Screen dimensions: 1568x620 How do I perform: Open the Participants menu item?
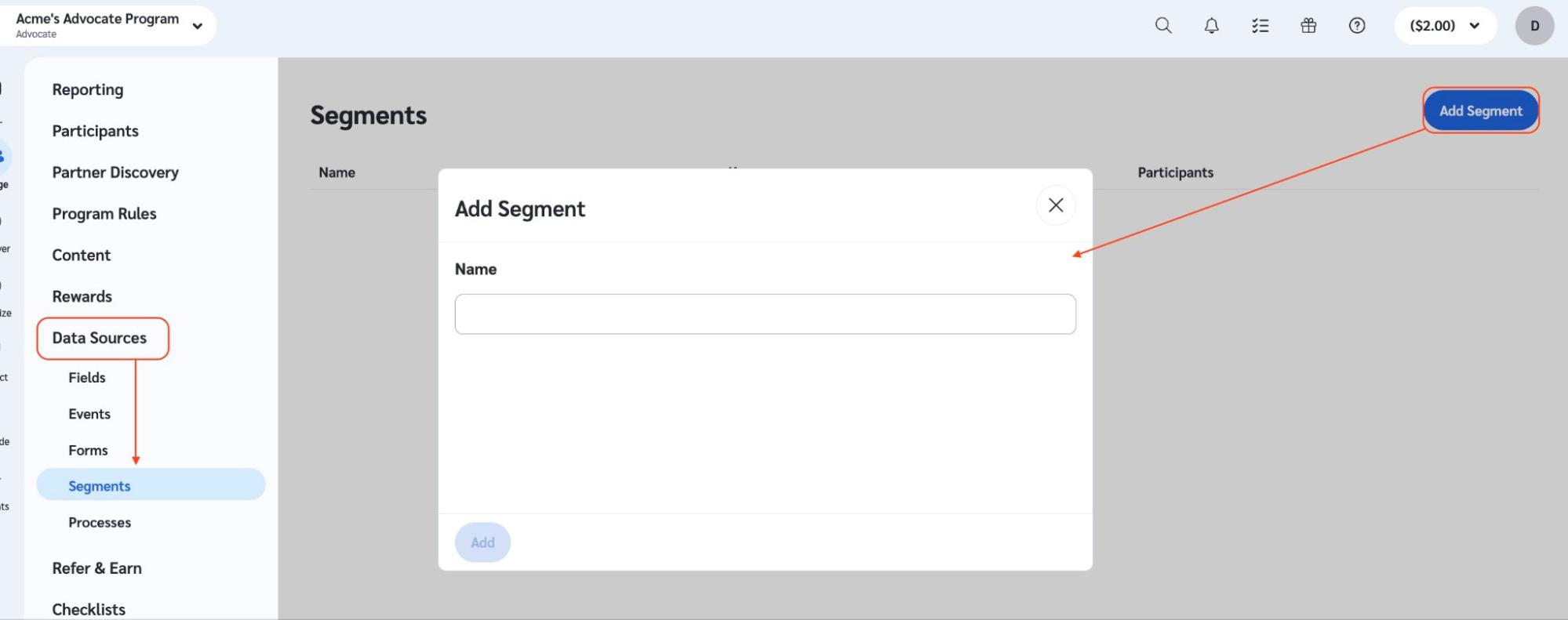(x=96, y=131)
